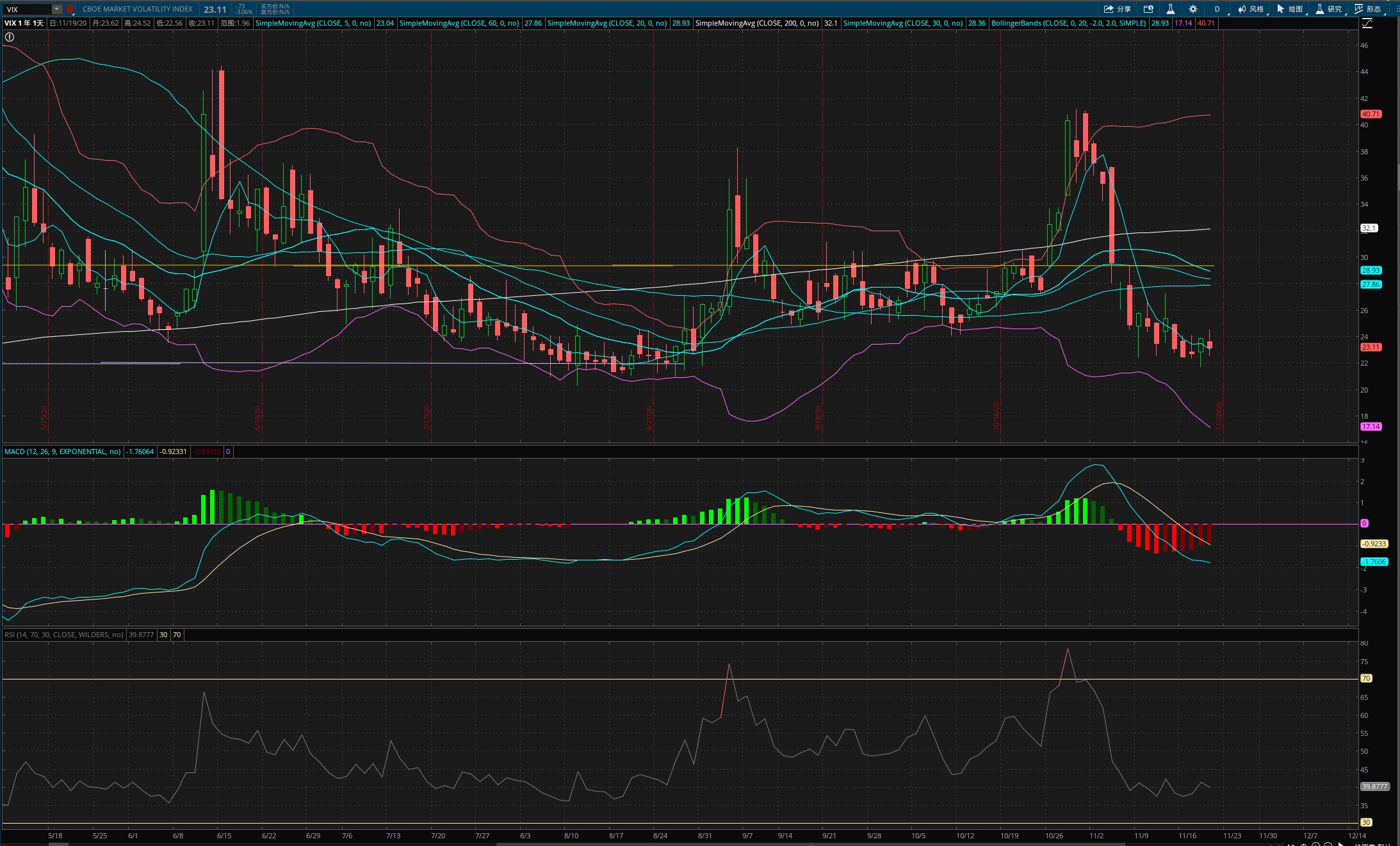The width and height of the screenshot is (1400, 846).
Task: Select SimpleMovingAvg (CLOSE, 5, 0, no) study label
Action: 313,23
